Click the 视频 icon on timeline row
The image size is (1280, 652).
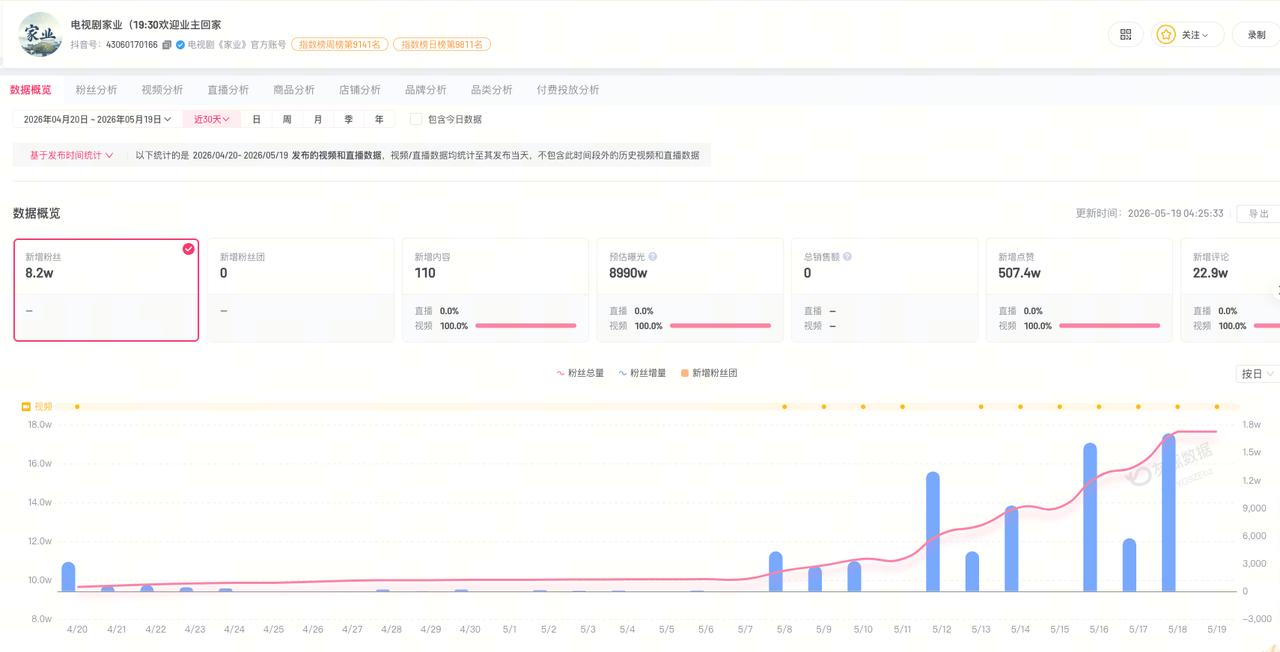(26, 407)
